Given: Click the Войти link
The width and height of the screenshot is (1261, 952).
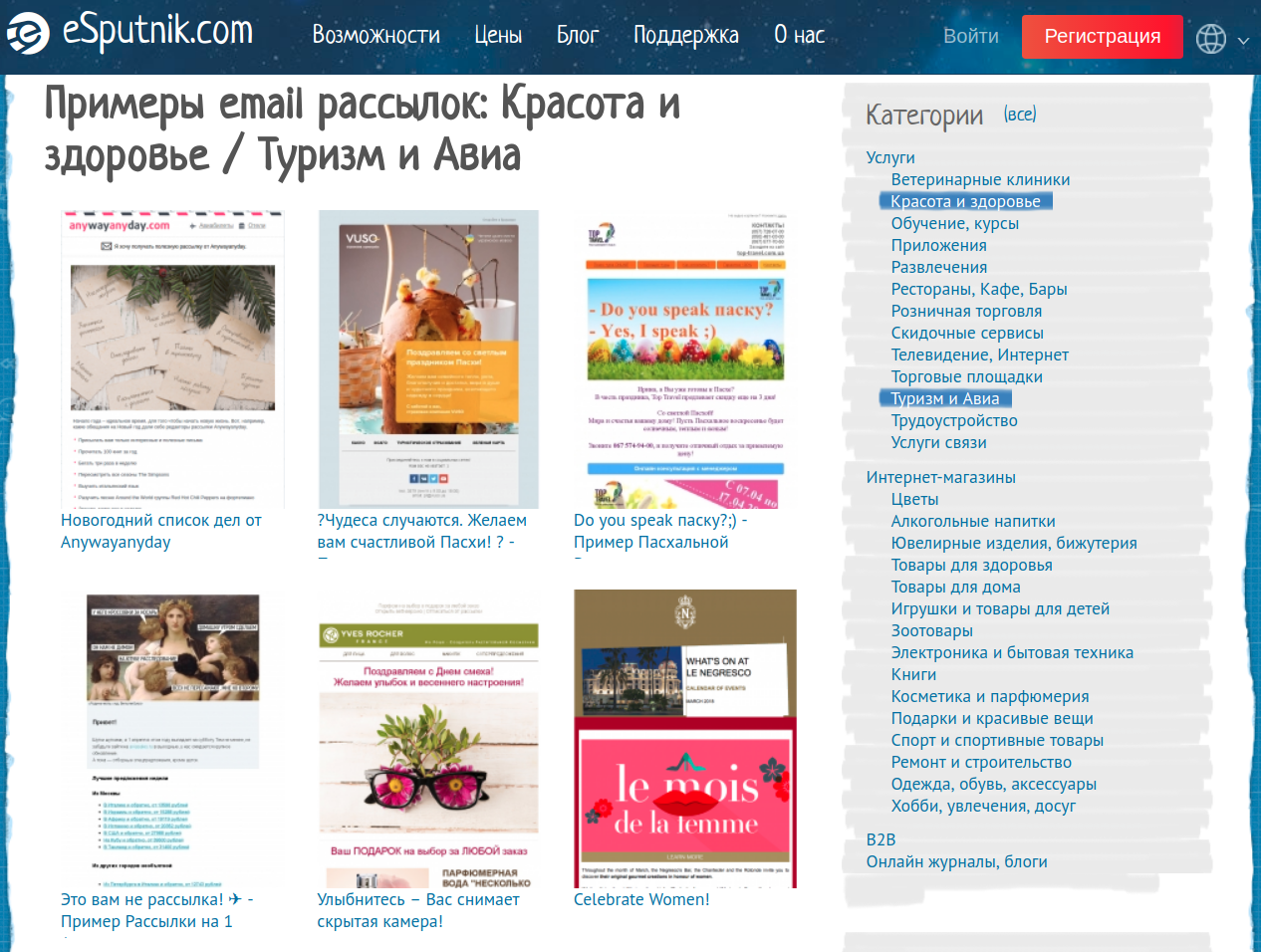Looking at the screenshot, I should pos(970,35).
